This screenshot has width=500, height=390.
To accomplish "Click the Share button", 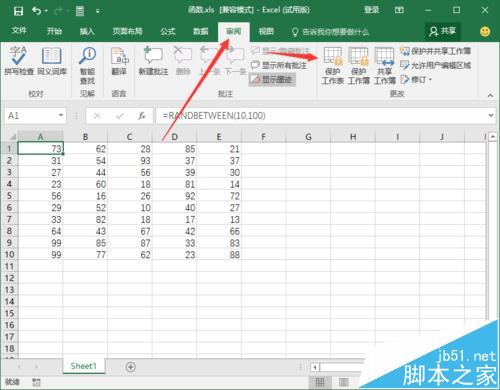I will [443, 31].
